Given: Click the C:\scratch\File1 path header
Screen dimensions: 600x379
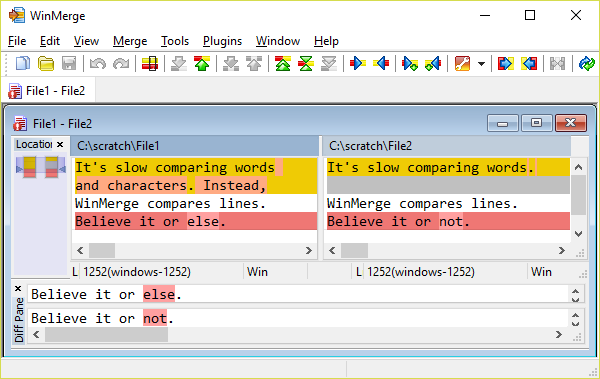Looking at the screenshot, I should pos(195,146).
